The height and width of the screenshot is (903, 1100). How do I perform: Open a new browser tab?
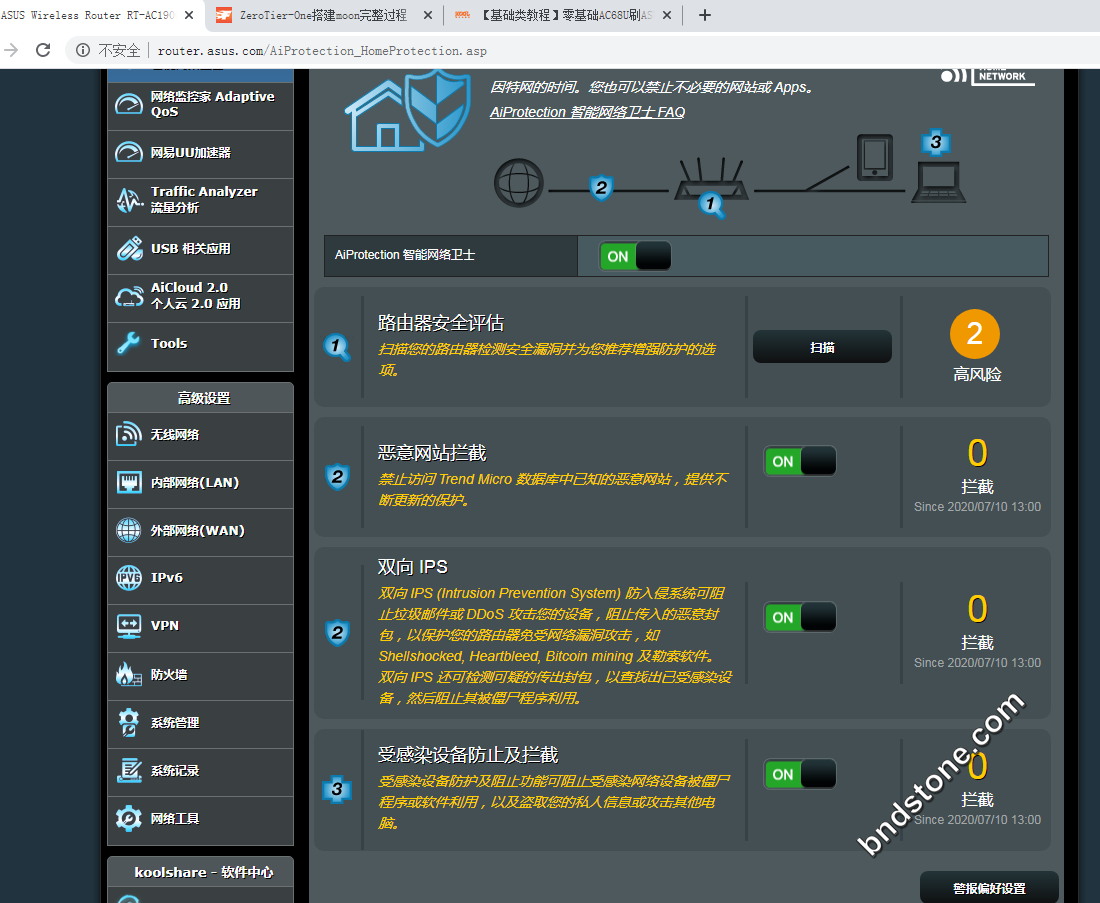(x=705, y=15)
